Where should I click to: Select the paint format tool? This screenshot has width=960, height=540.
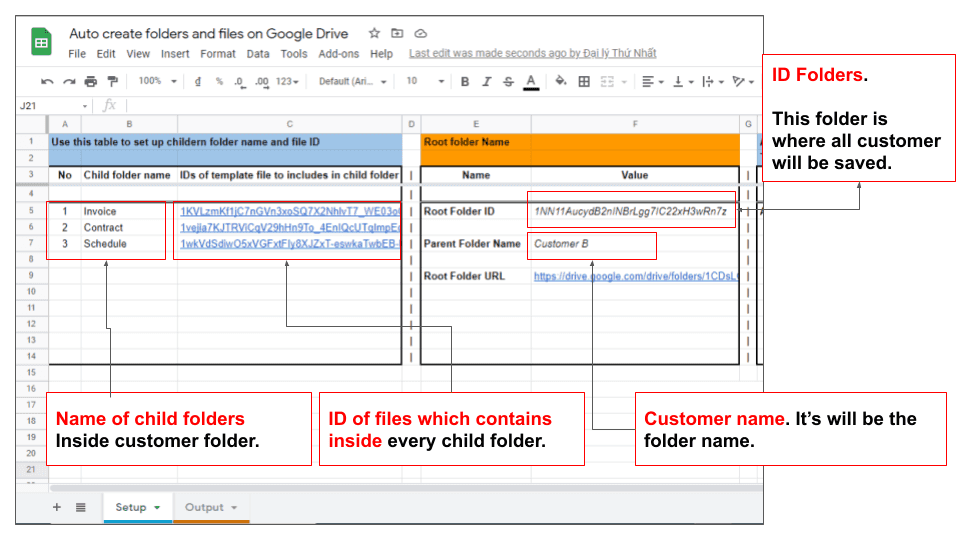112,82
